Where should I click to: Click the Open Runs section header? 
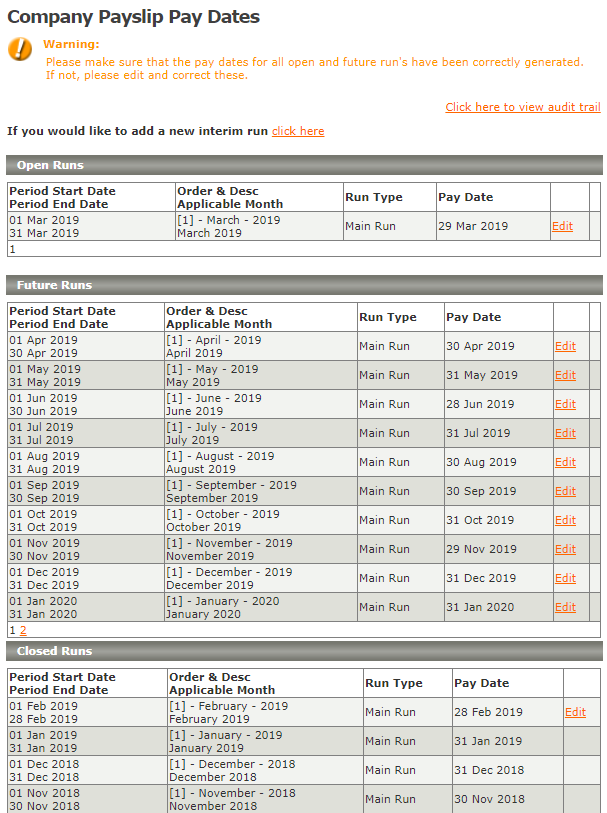tap(304, 165)
